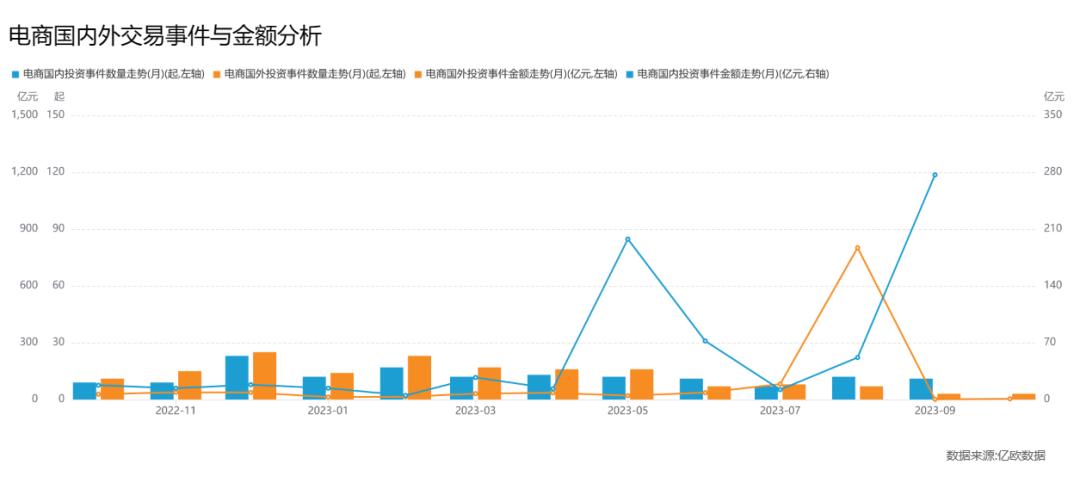Select the blue line point at 2023-08
Viewport: 1080px width, 477px height.
click(x=857, y=357)
